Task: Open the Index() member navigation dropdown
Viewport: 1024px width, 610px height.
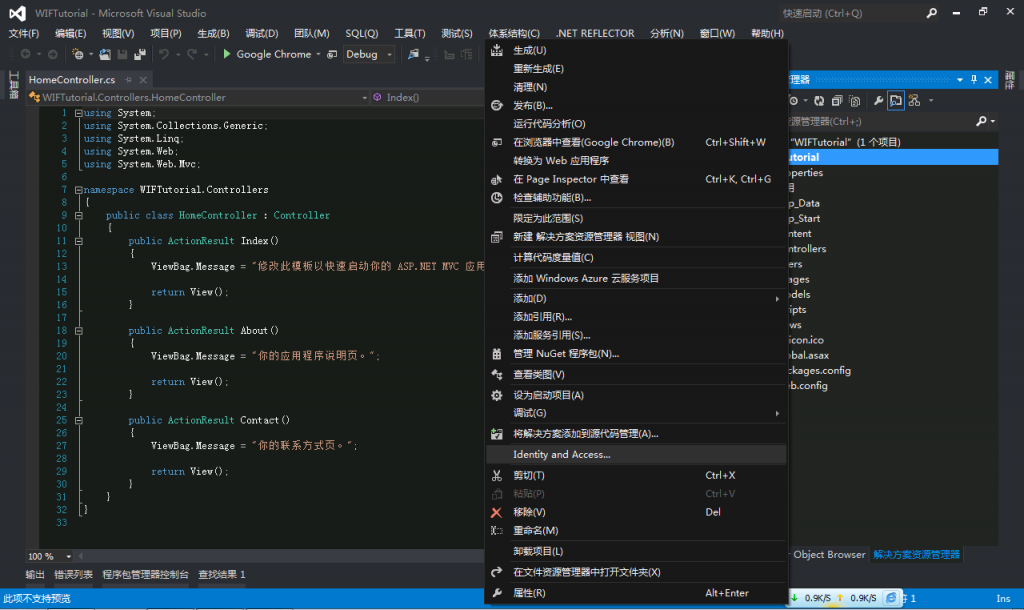Action: coord(428,97)
